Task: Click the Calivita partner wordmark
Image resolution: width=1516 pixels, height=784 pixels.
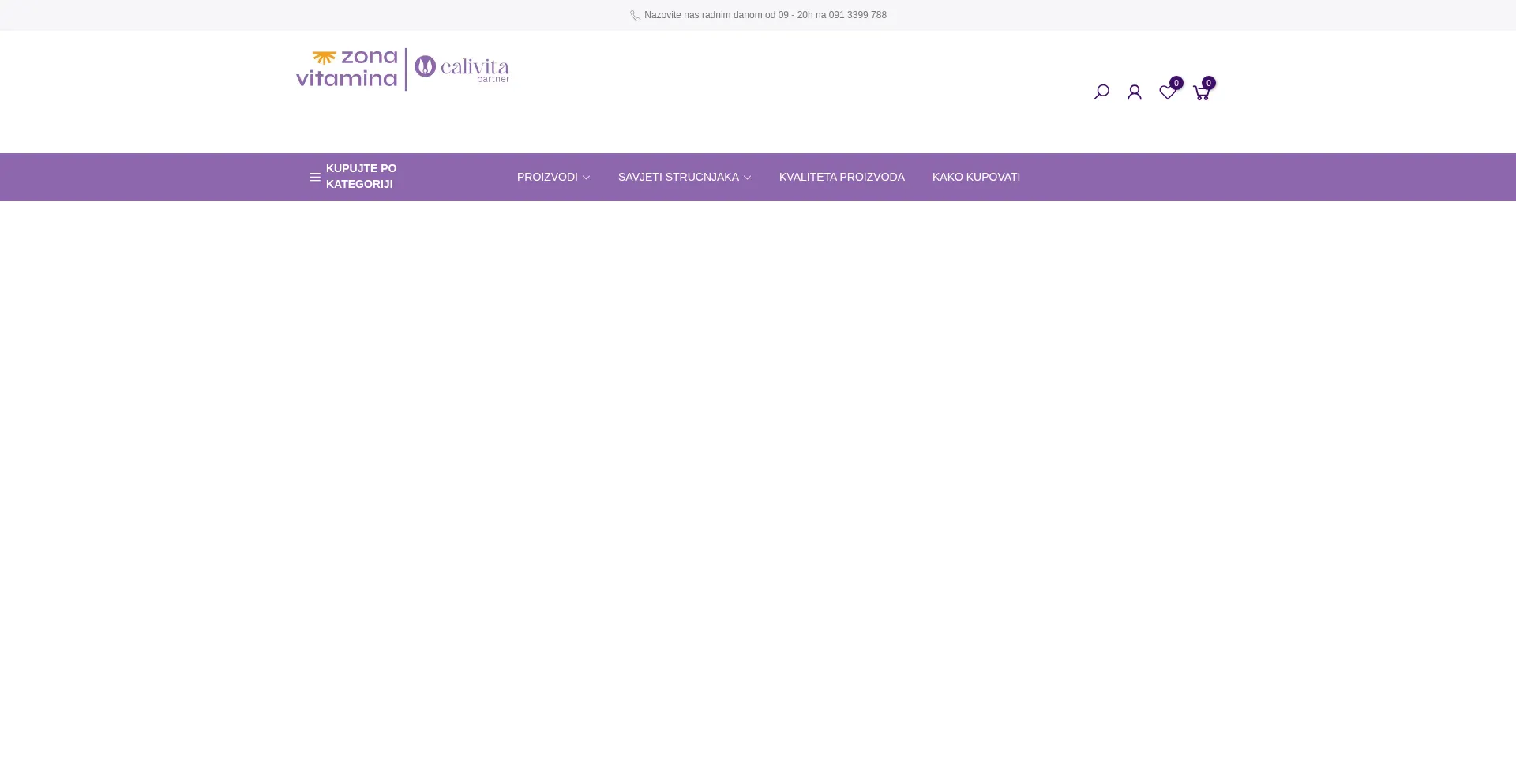Action: [x=475, y=70]
